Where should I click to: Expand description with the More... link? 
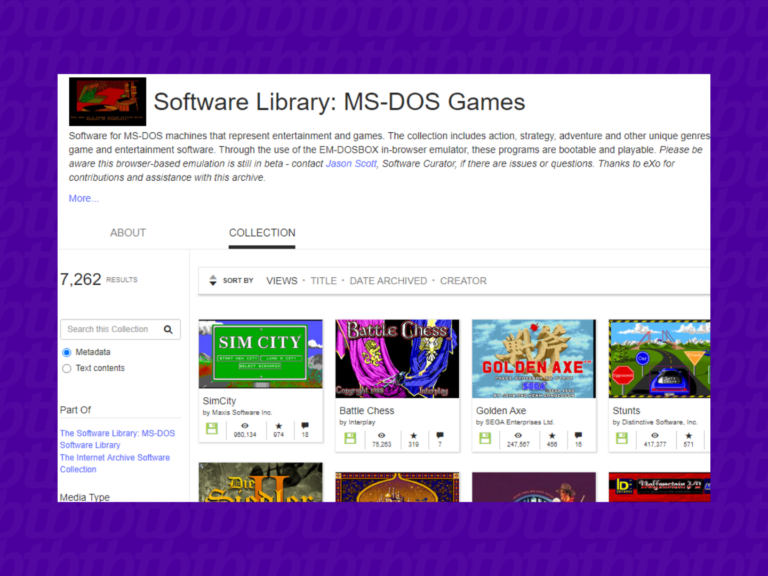click(x=84, y=198)
